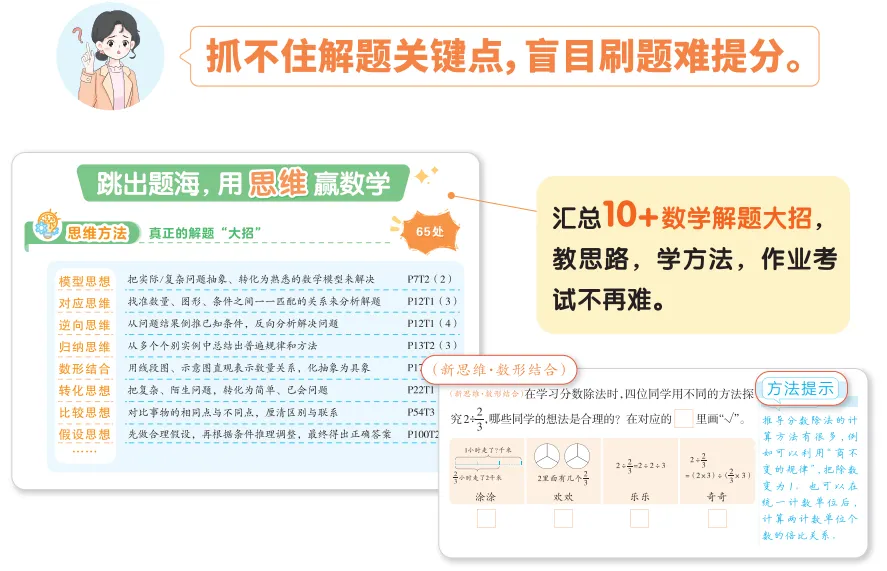Viewport: 887px width, 571px height.
Task: Click page reference P12T1 (3)
Action: pos(432,301)
